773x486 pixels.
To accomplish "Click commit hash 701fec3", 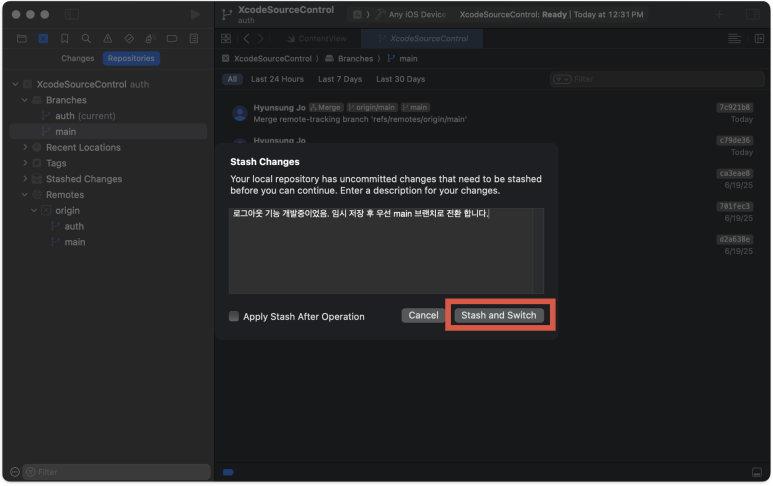I will (x=735, y=207).
